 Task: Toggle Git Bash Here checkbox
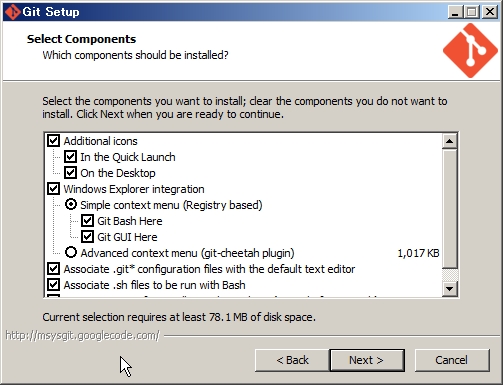pos(87,221)
